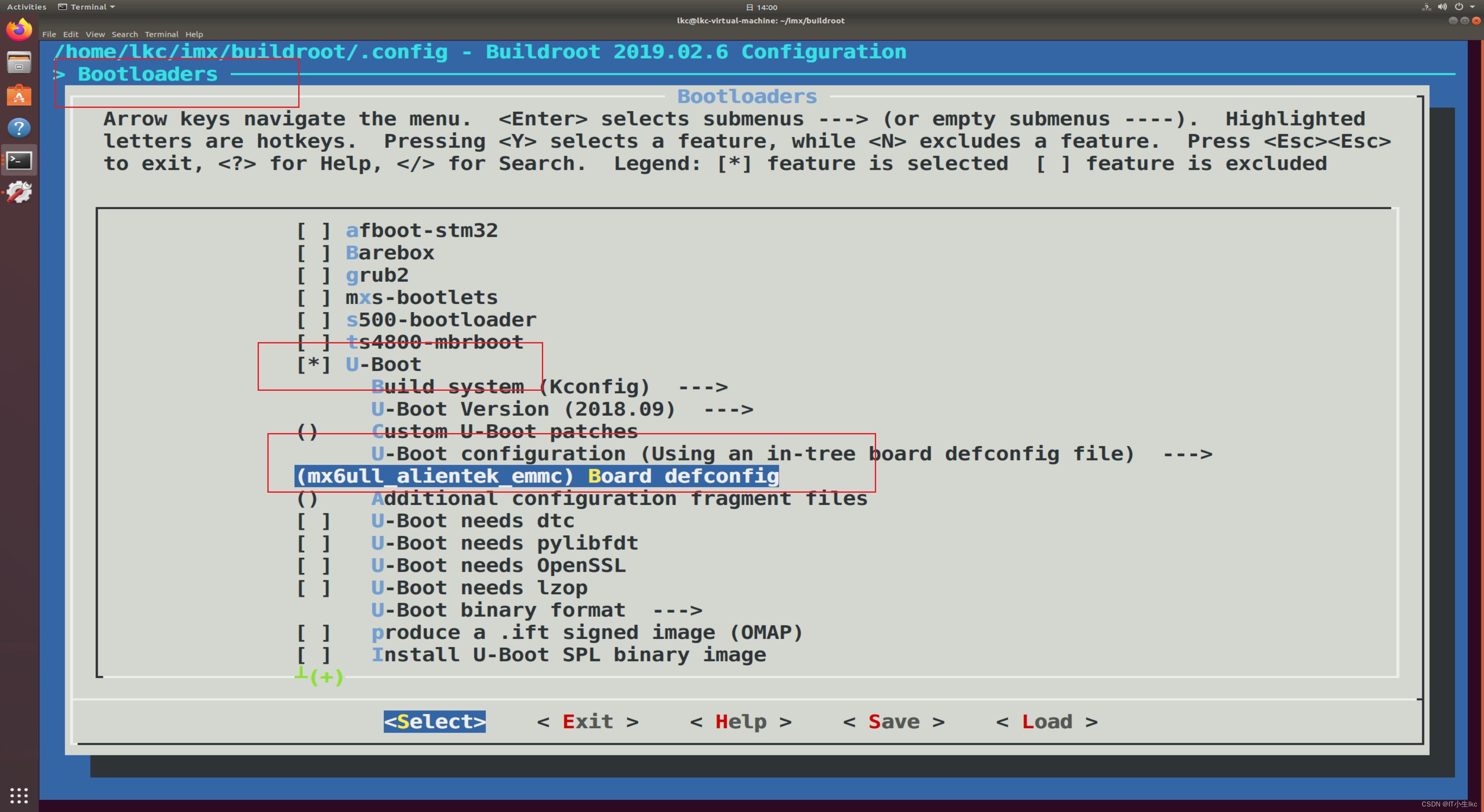Open the gear/tools icon in the dock

[19, 192]
